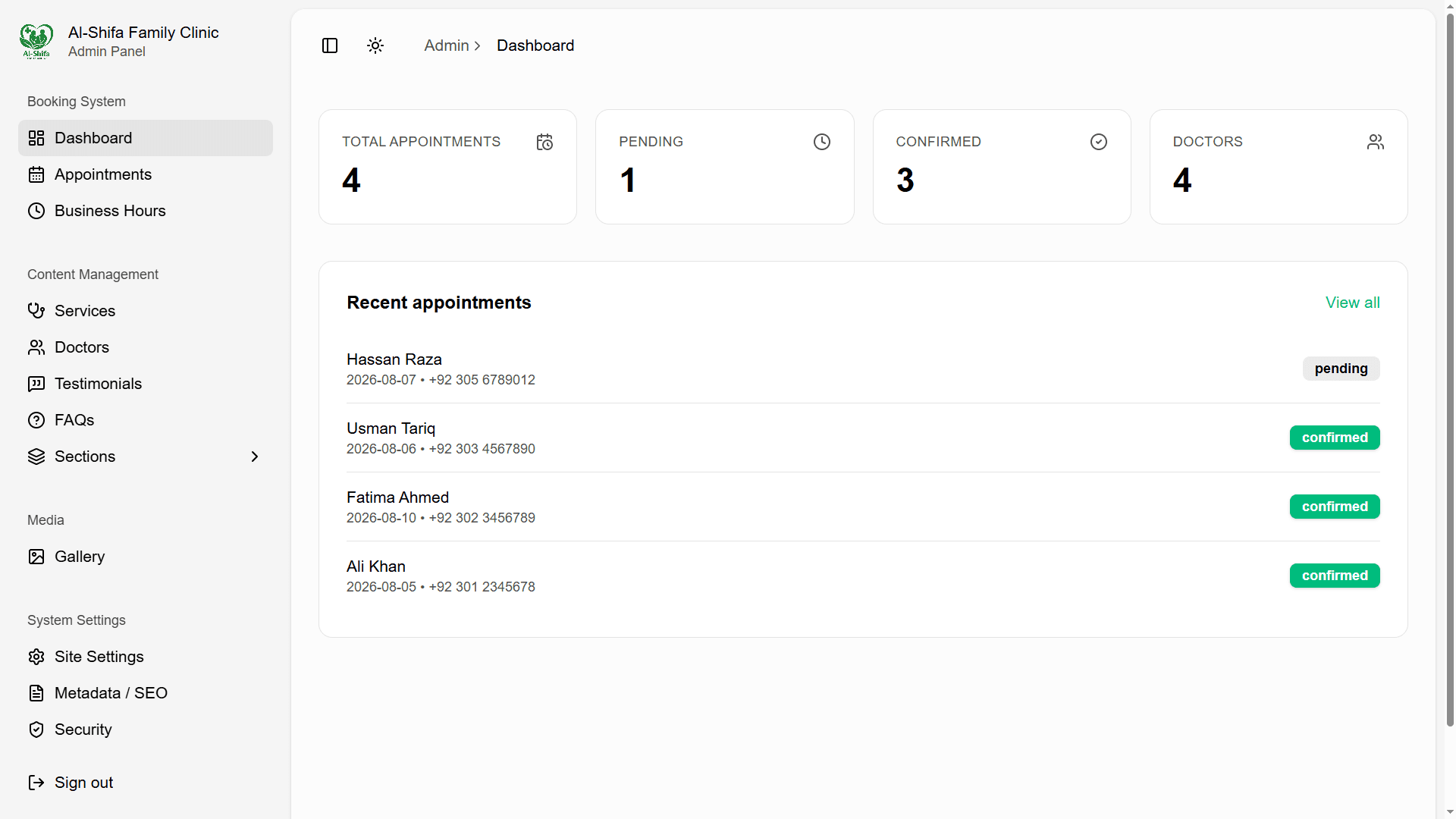Click the PENDING card label

point(651,142)
